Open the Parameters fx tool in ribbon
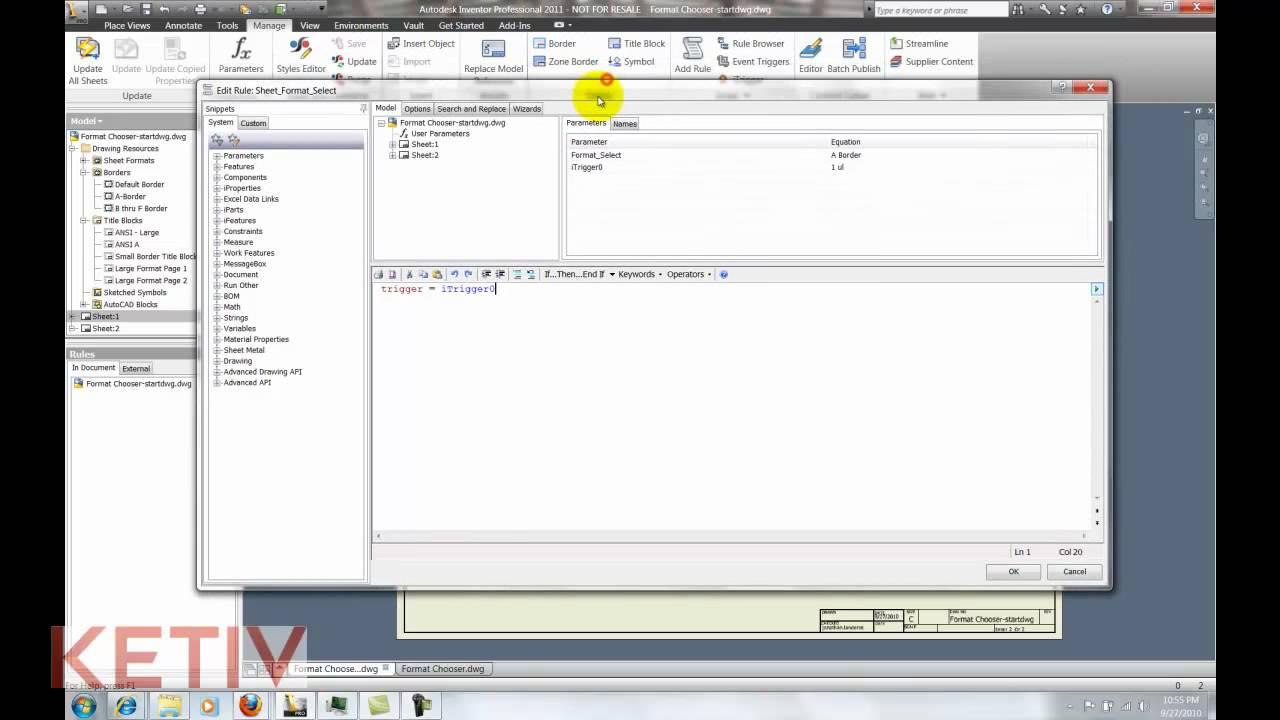 pyautogui.click(x=241, y=55)
